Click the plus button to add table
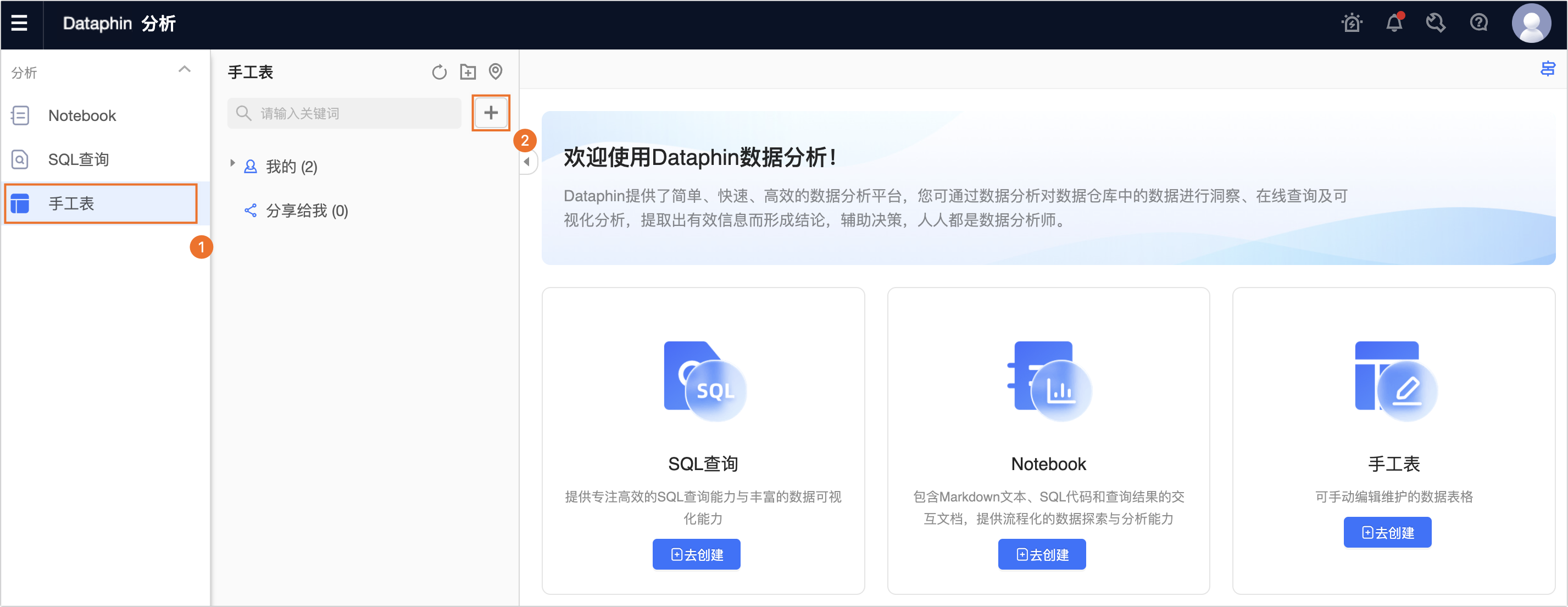Image resolution: width=1568 pixels, height=607 pixels. coord(491,113)
